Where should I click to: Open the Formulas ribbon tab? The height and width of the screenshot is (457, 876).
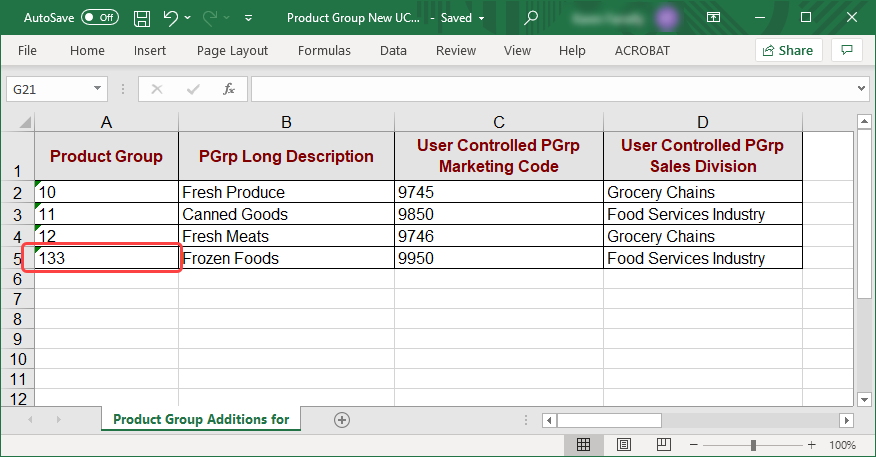324,50
